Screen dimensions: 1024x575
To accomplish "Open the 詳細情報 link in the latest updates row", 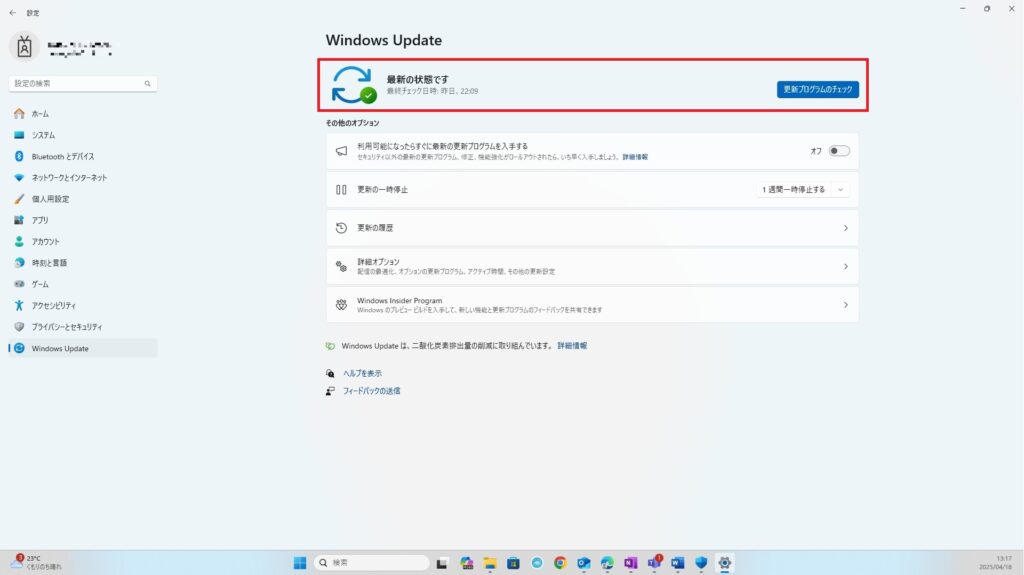I will tap(635, 157).
